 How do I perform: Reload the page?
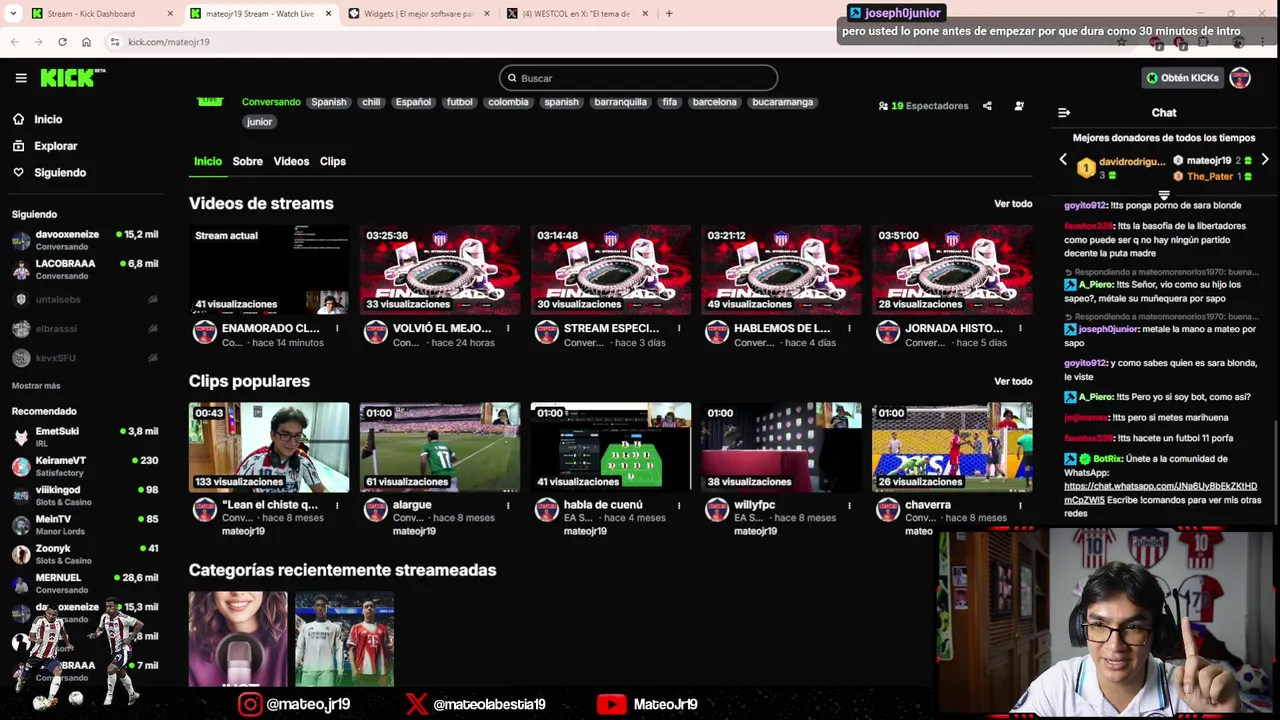62,42
